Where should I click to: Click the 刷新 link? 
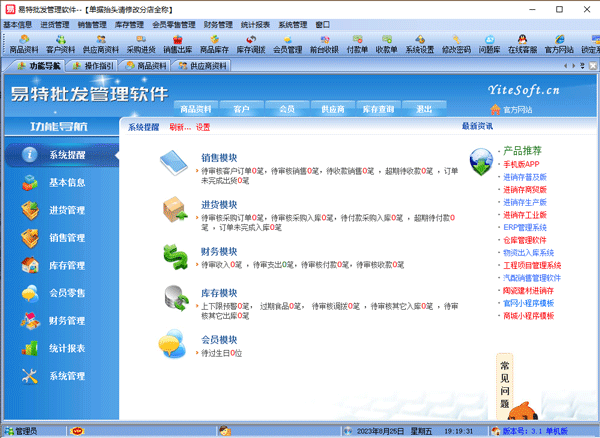[180, 127]
